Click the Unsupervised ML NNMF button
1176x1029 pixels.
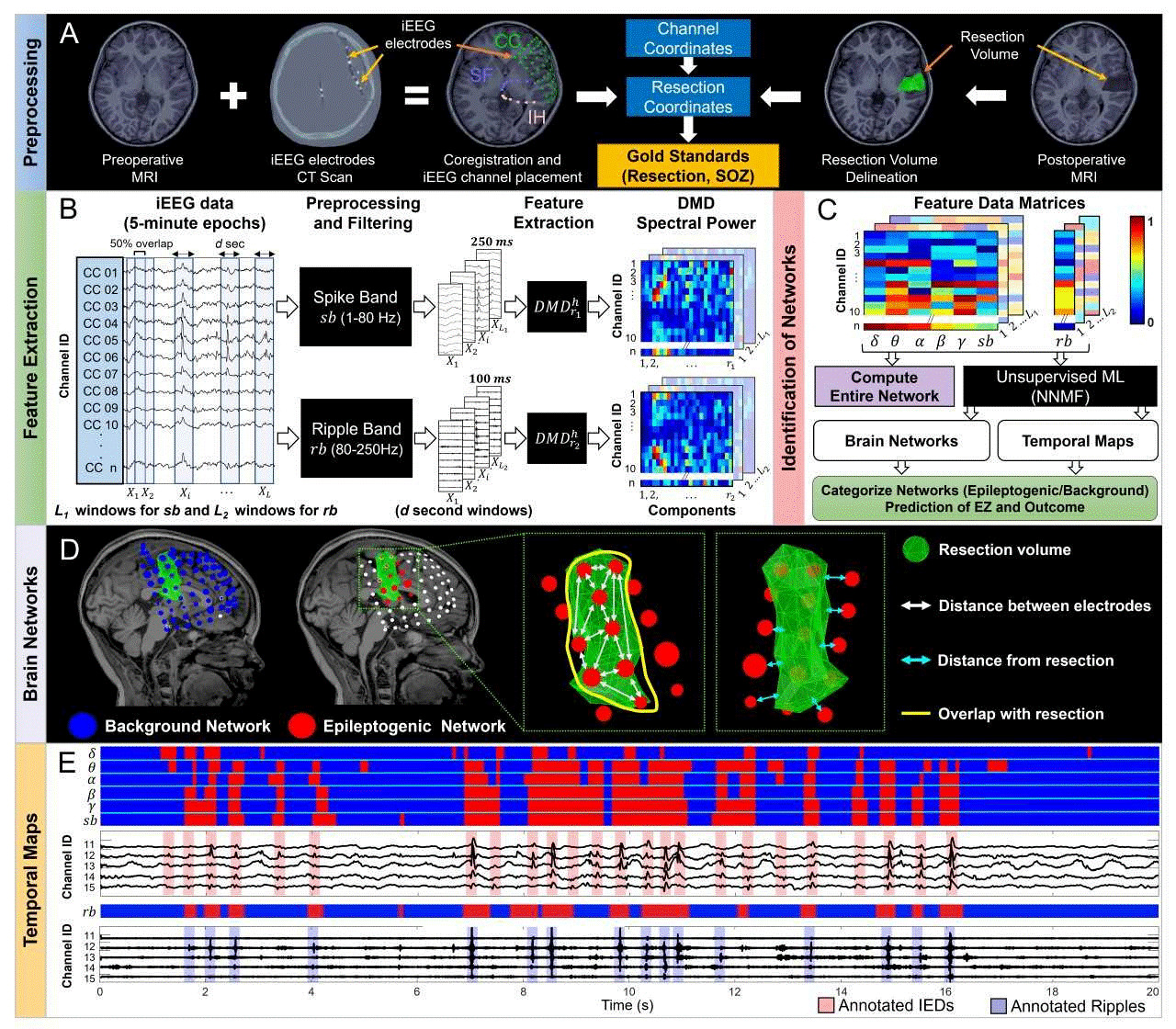coord(1058,386)
